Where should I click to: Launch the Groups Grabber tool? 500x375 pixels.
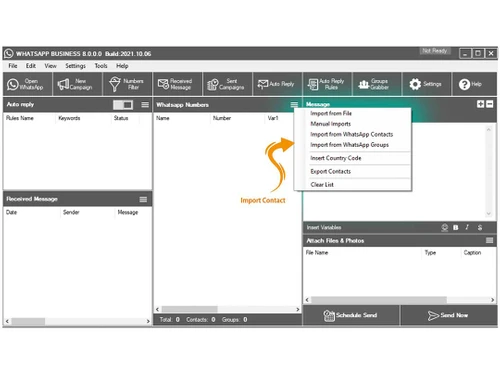377,84
